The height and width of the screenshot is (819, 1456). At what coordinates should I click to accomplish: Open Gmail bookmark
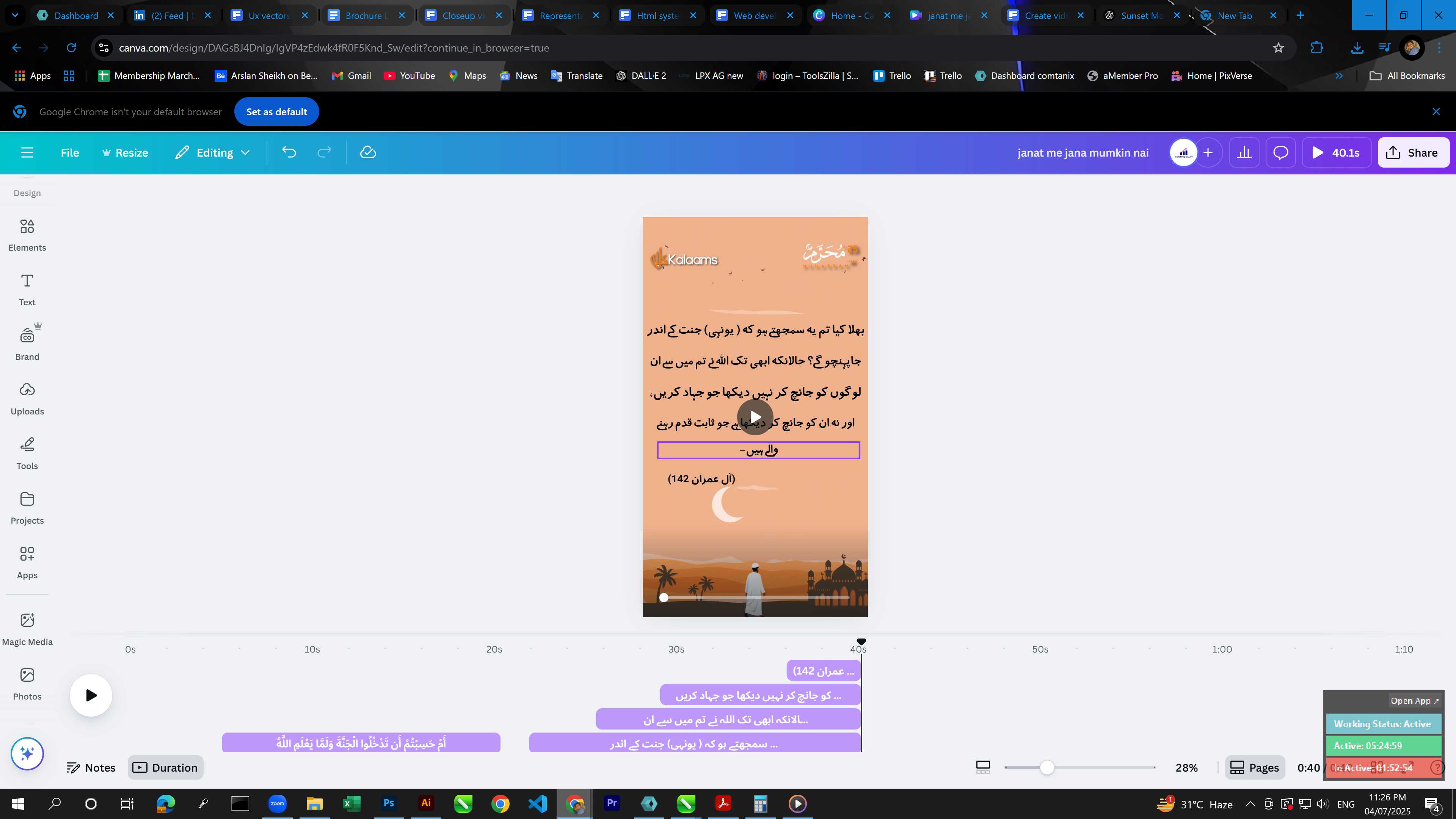coord(351,76)
